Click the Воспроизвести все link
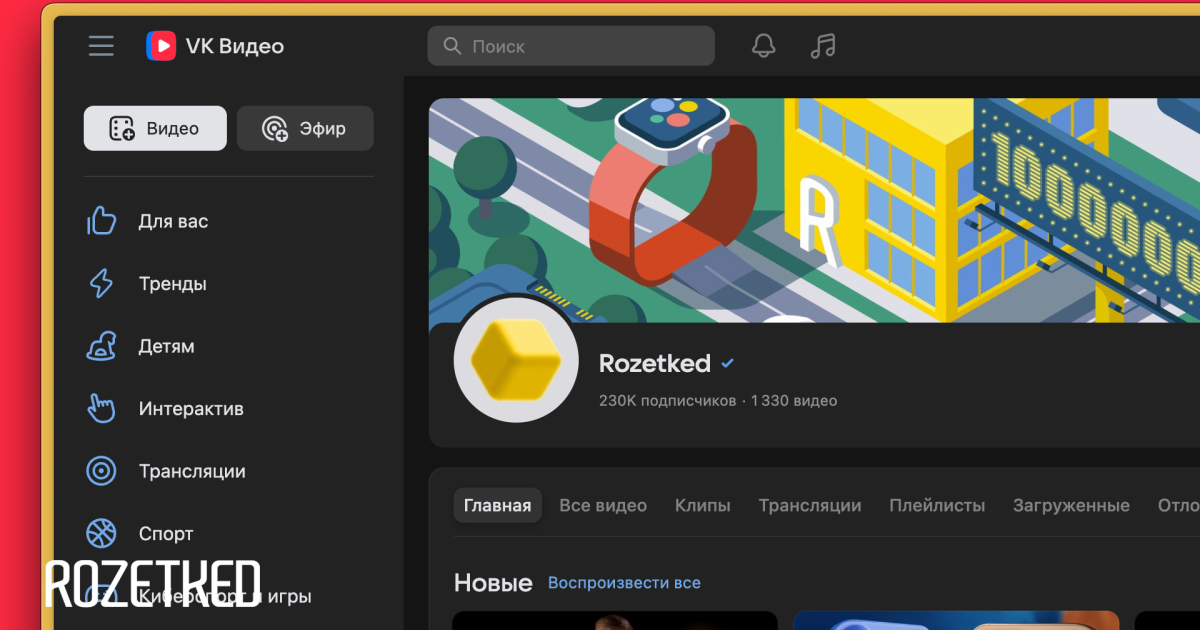 tap(624, 583)
